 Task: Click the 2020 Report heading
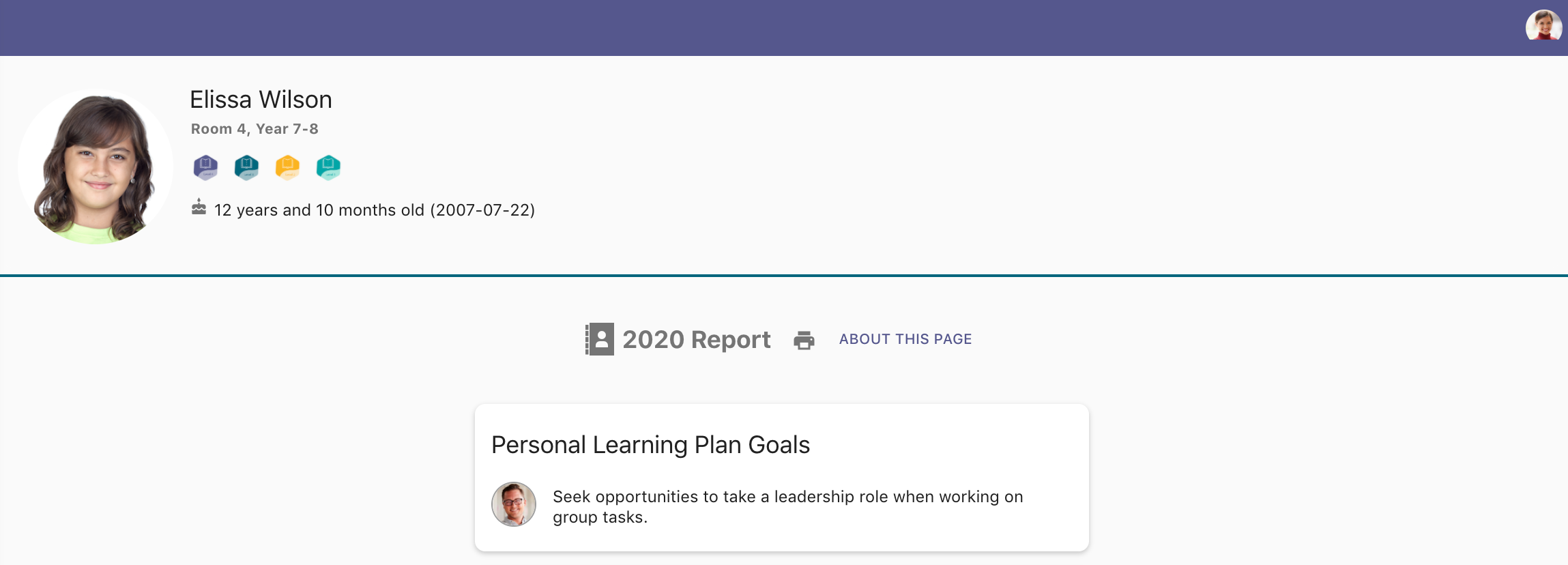(696, 339)
